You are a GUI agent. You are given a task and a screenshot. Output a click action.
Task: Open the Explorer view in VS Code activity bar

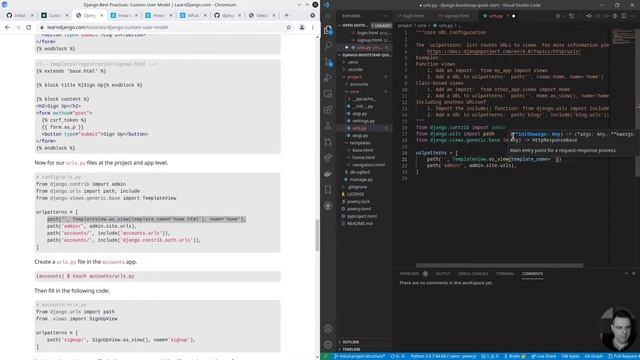pyautogui.click(x=328, y=29)
